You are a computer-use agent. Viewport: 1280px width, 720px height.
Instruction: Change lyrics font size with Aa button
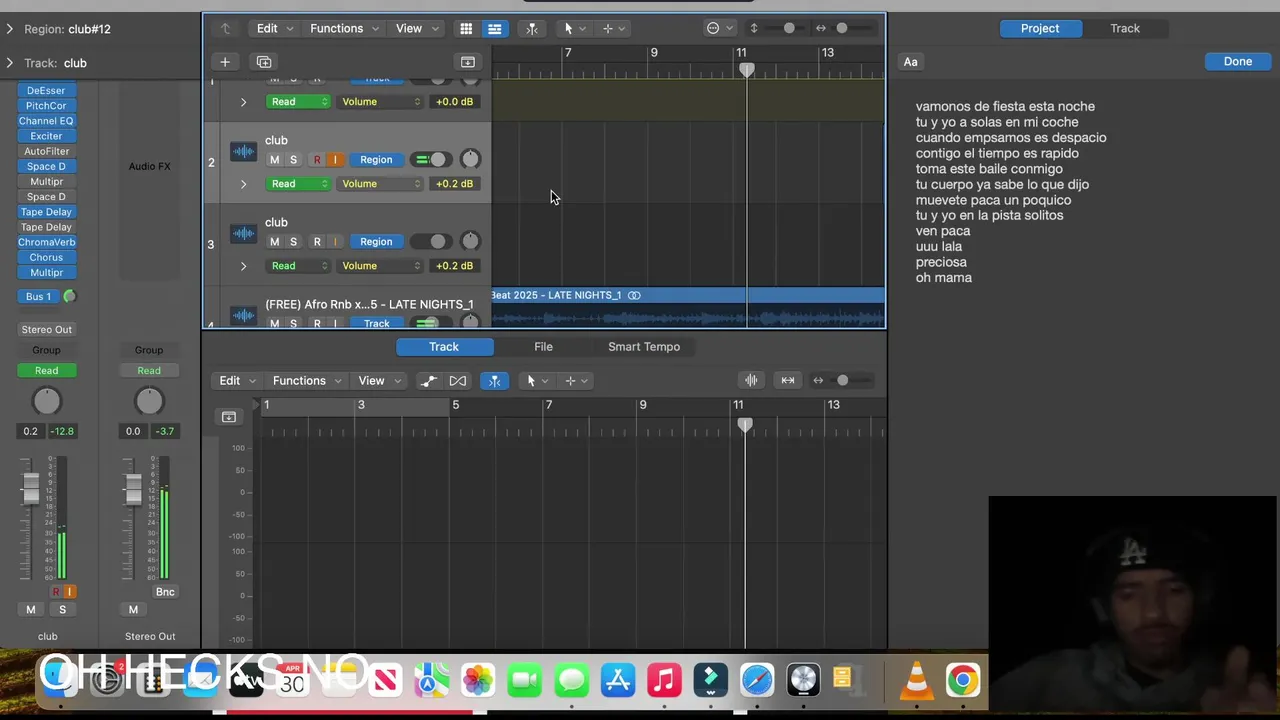coord(911,62)
